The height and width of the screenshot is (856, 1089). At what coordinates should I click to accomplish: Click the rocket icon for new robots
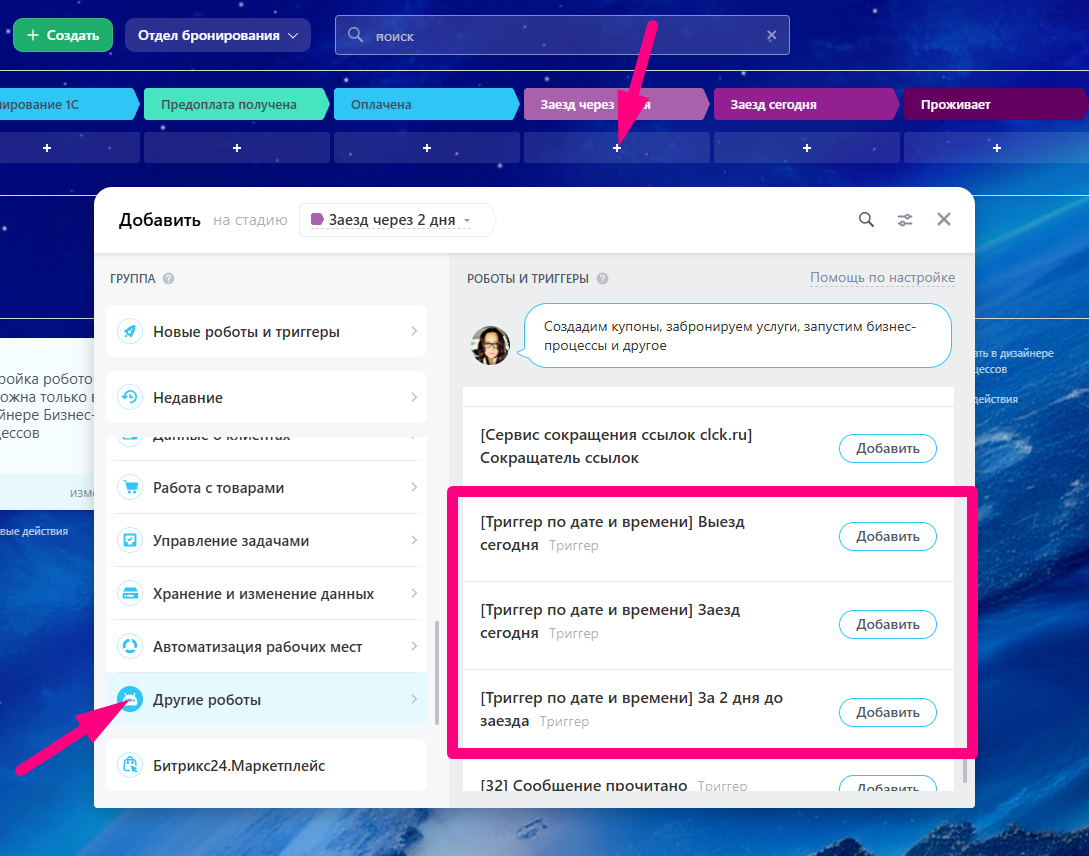130,332
